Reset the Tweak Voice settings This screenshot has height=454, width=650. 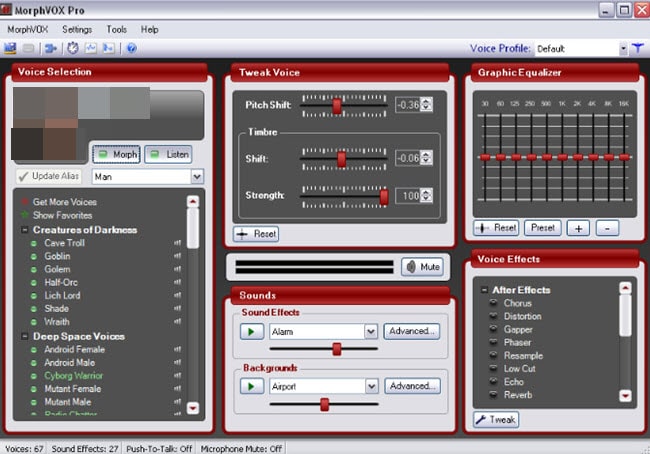256,234
